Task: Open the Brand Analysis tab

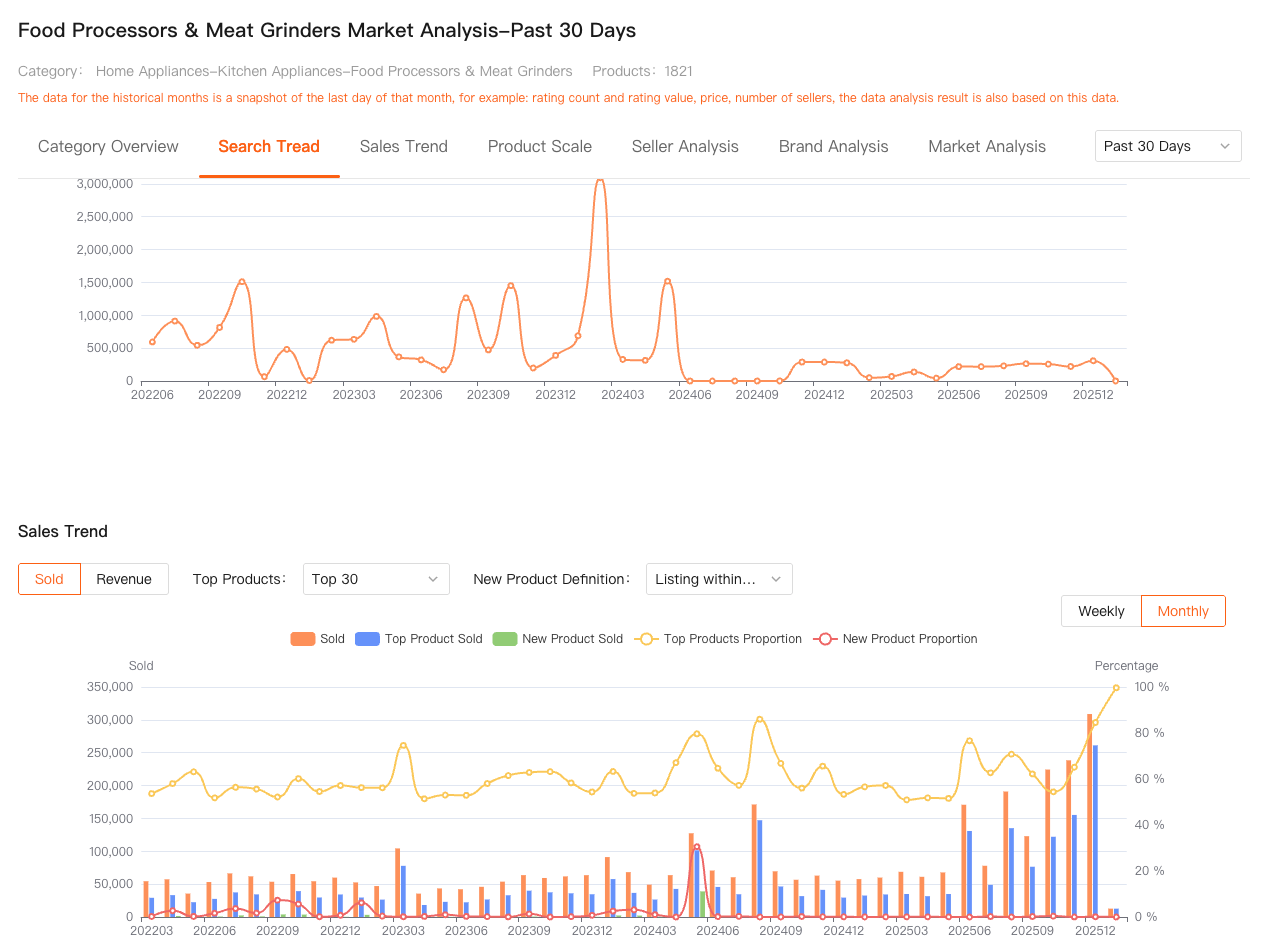Action: 833,147
